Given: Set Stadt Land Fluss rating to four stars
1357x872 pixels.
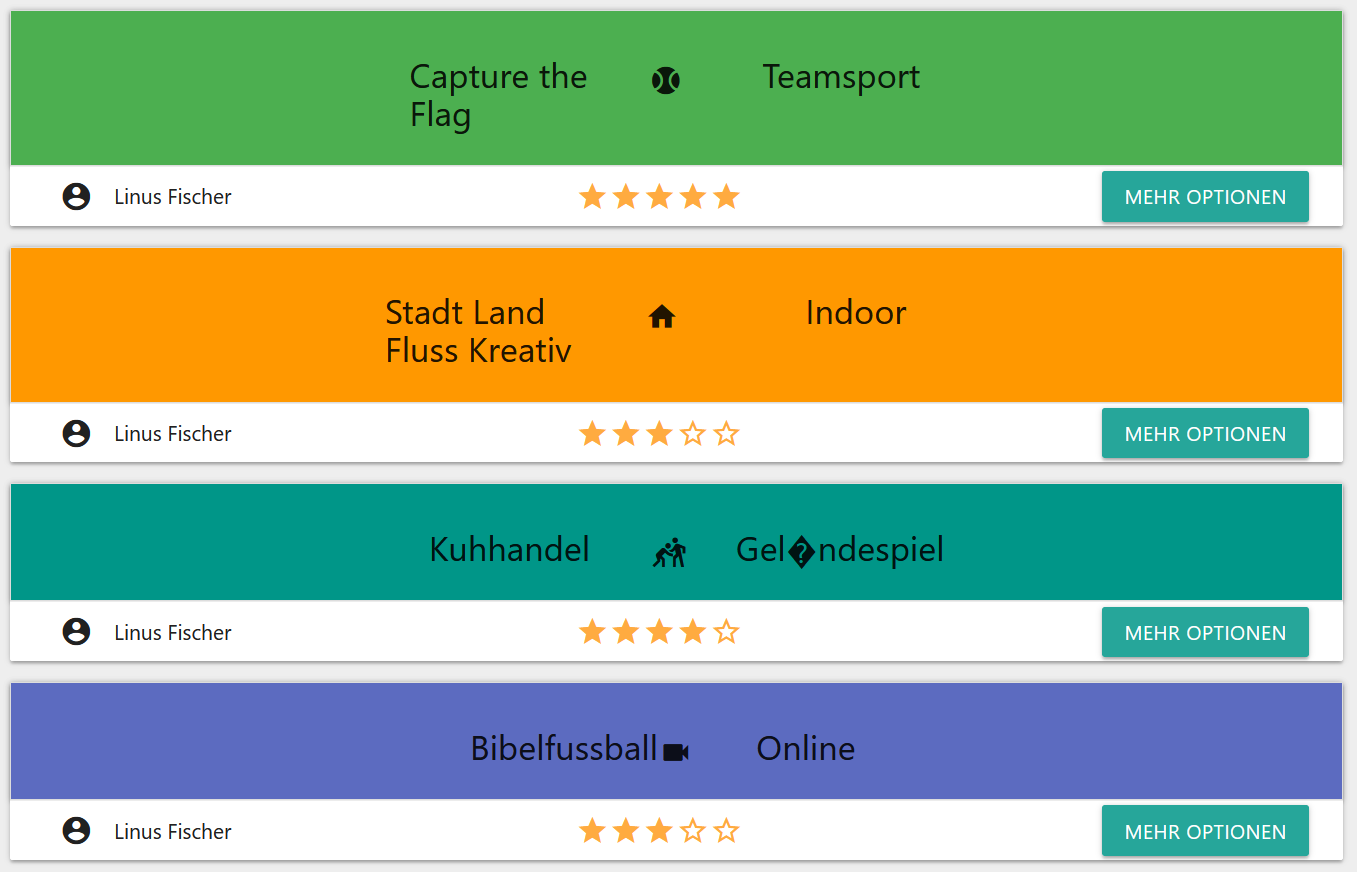Looking at the screenshot, I should tap(693, 434).
